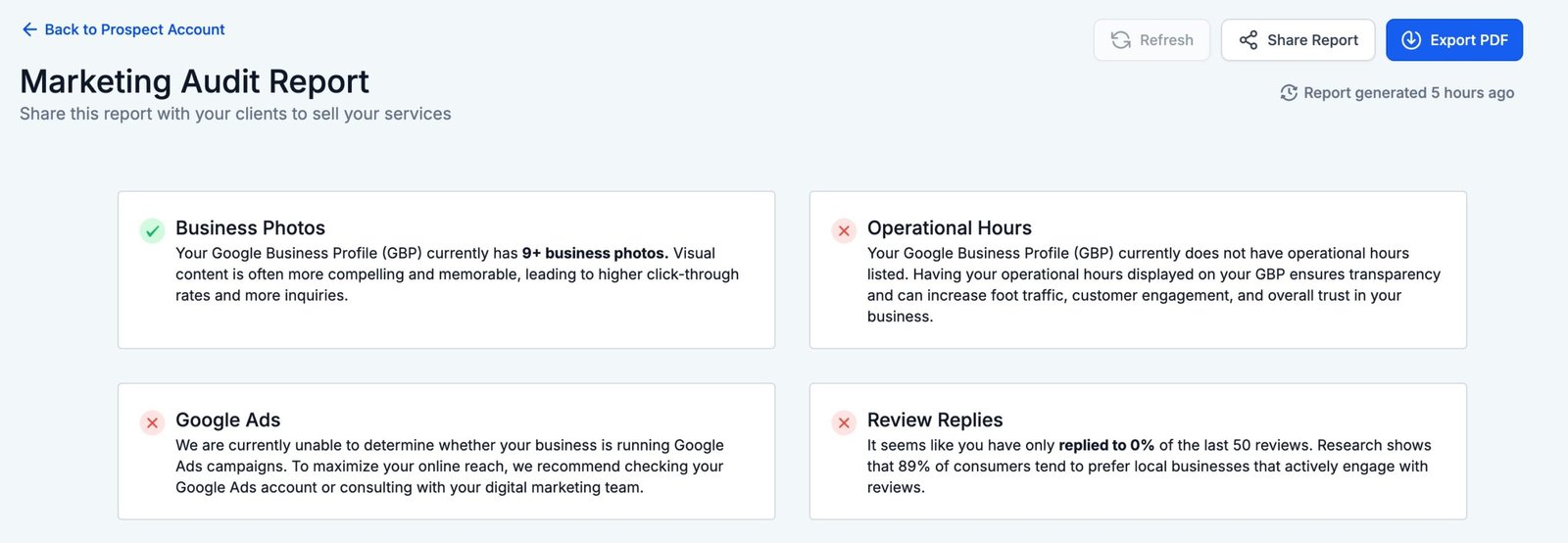This screenshot has height=543, width=1568.
Task: Select the Review Replies card heading
Action: coord(934,420)
